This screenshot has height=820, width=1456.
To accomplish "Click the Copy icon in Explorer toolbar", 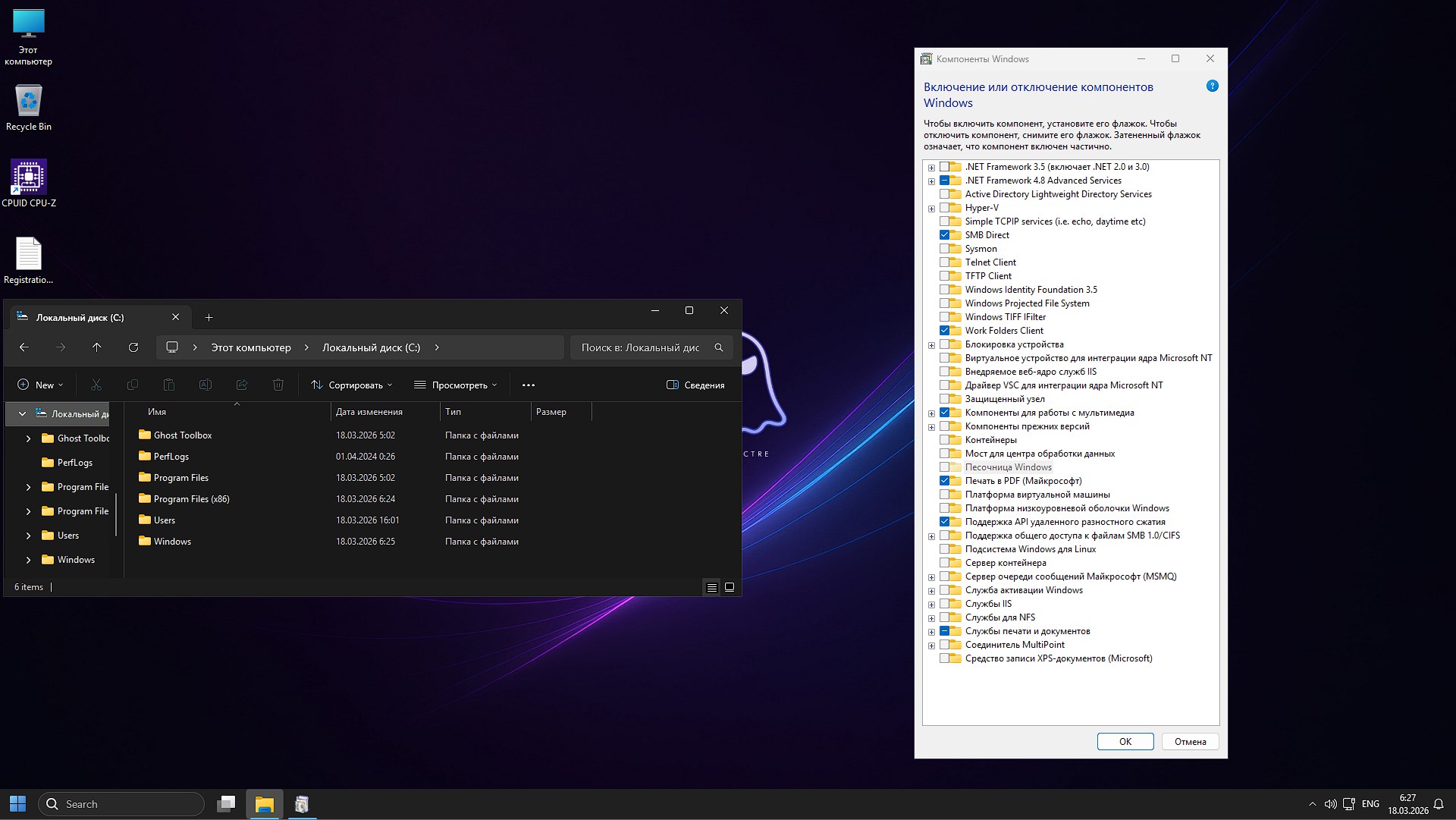I will click(133, 385).
